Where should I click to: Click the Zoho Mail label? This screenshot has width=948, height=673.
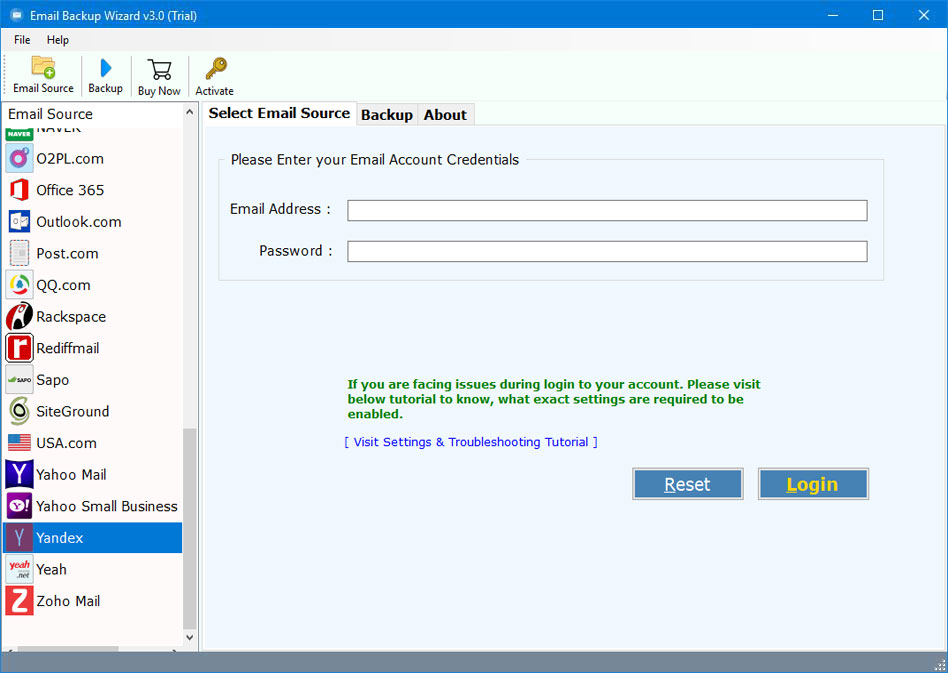coord(68,601)
